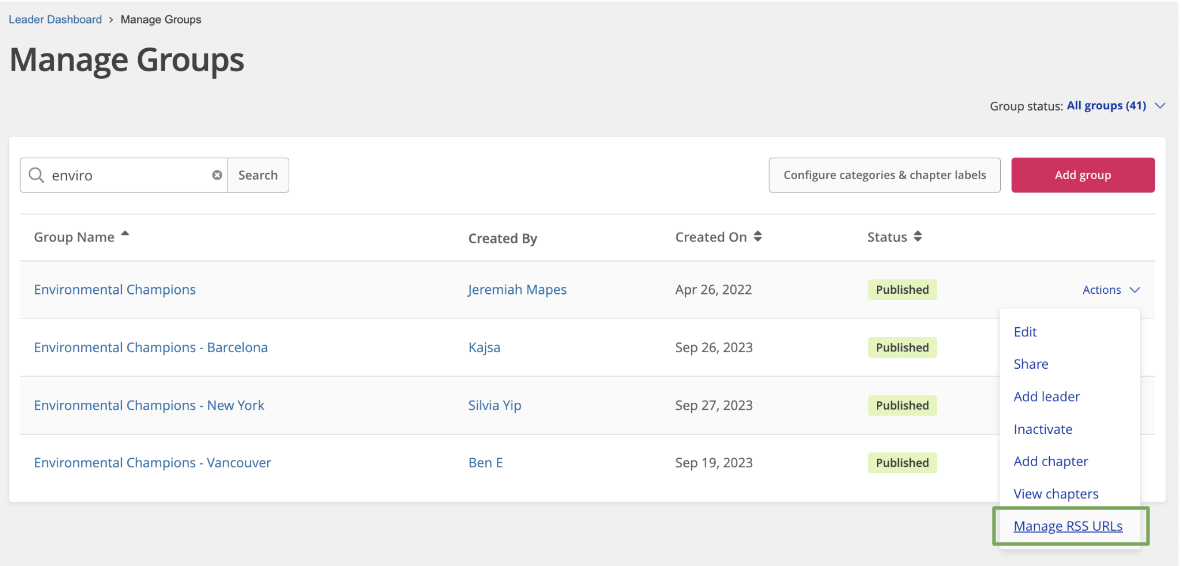Select View chapters in Actions menu
The height and width of the screenshot is (566, 1182).
[1055, 494]
